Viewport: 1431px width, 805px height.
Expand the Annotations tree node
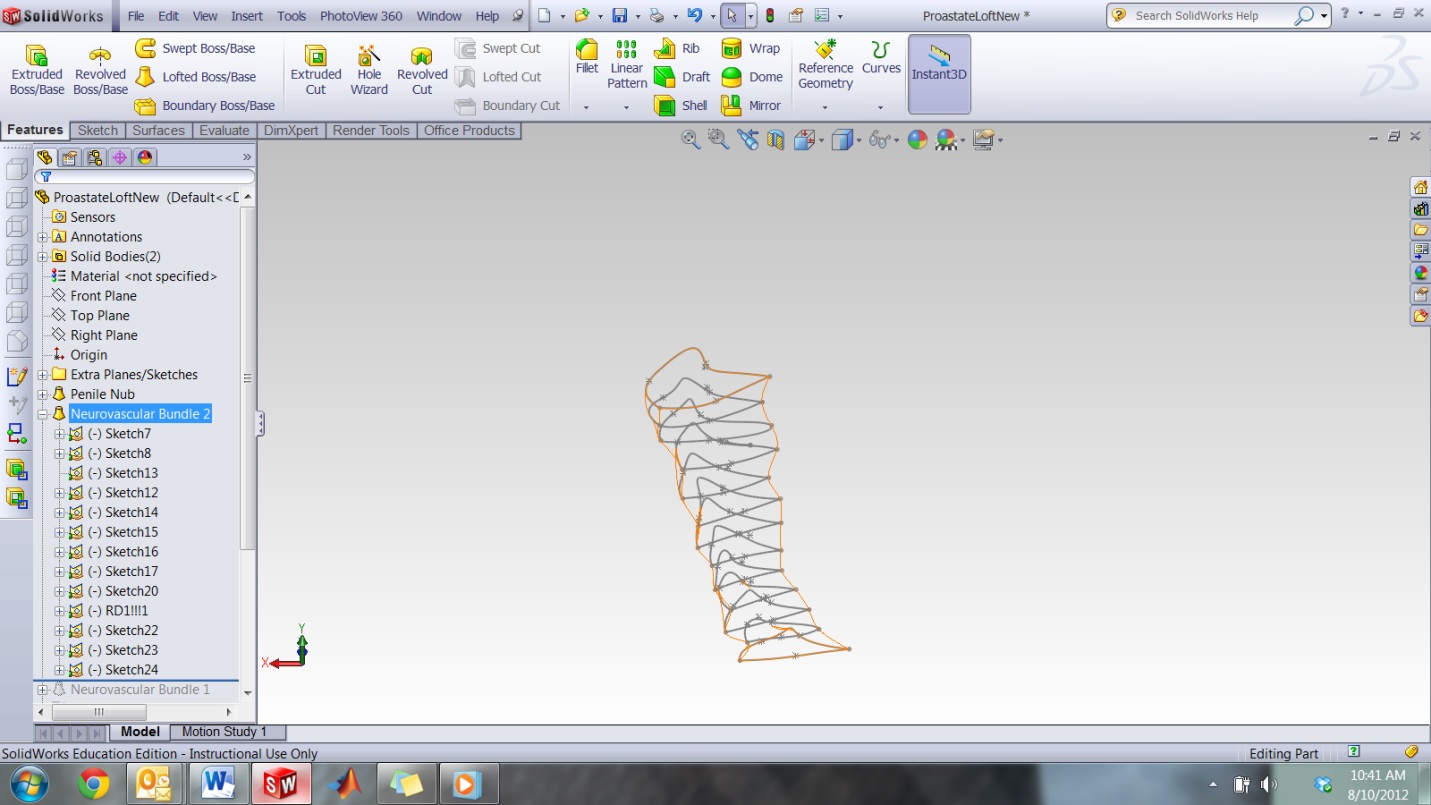click(43, 237)
